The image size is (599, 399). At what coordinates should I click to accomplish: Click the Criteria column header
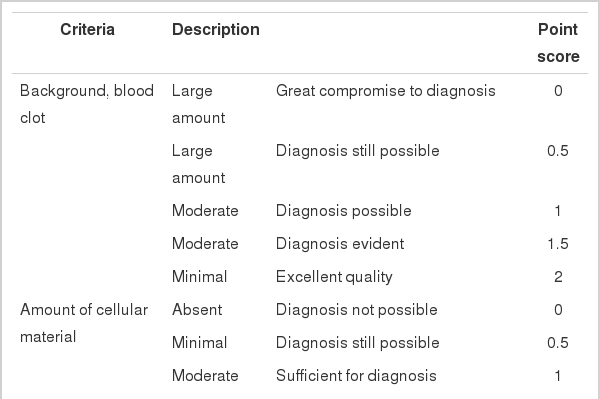pos(87,29)
